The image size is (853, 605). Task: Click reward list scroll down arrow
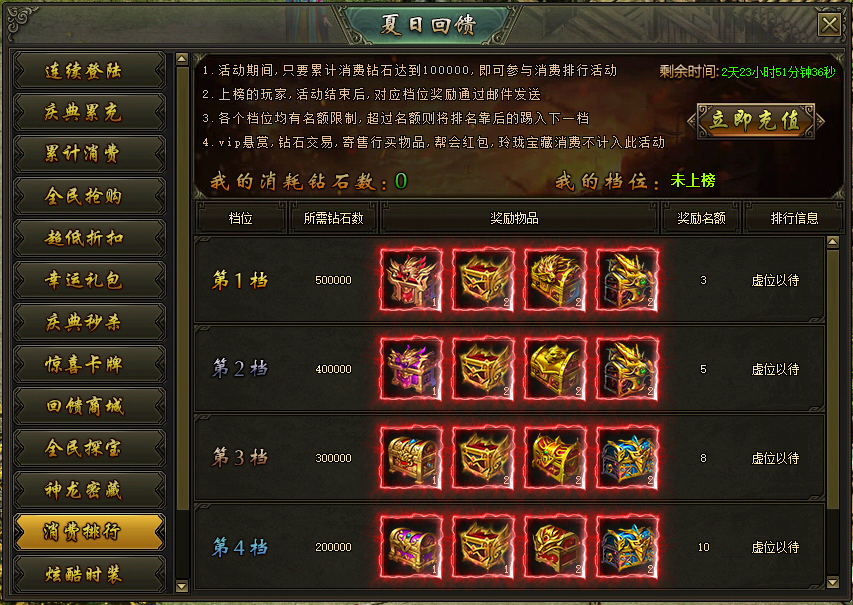tap(832, 583)
